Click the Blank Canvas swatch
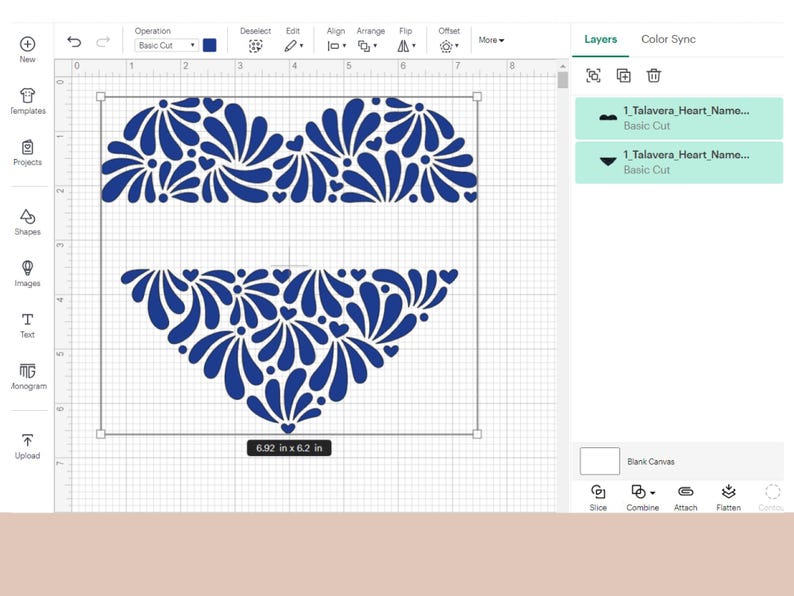Image resolution: width=794 pixels, height=596 pixels. click(600, 461)
